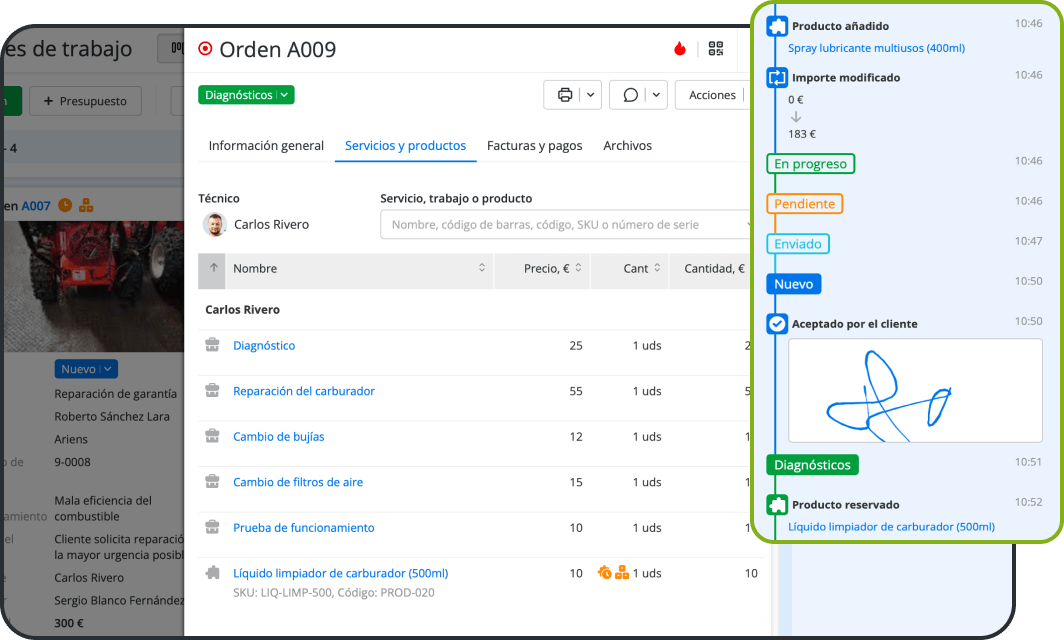
Task: Click the green Producto reservado puzzle icon
Action: point(777,504)
